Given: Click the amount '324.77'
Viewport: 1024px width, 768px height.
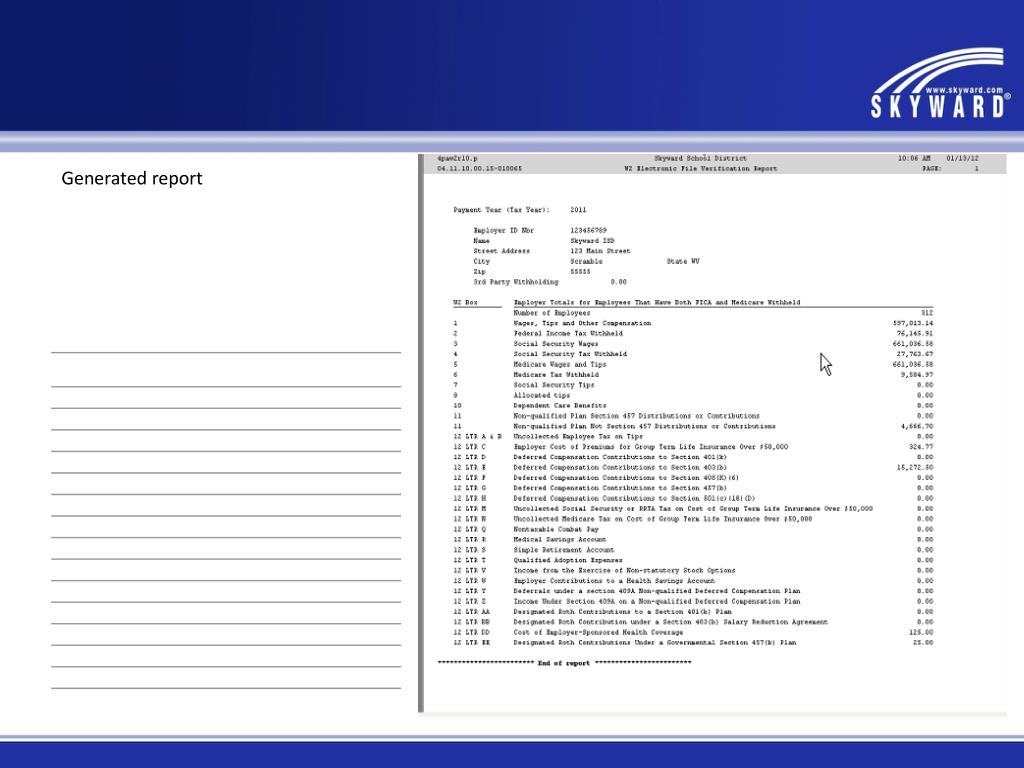Looking at the screenshot, I should (921, 447).
